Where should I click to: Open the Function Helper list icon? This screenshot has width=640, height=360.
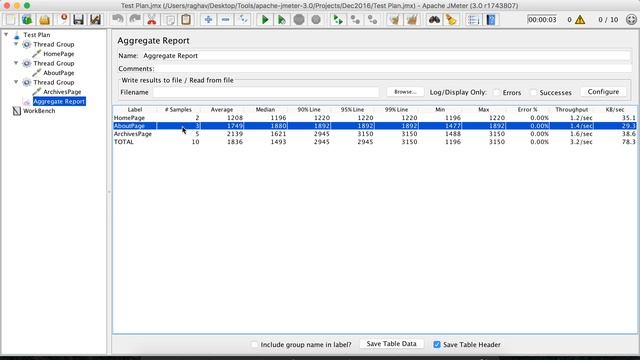(473, 20)
